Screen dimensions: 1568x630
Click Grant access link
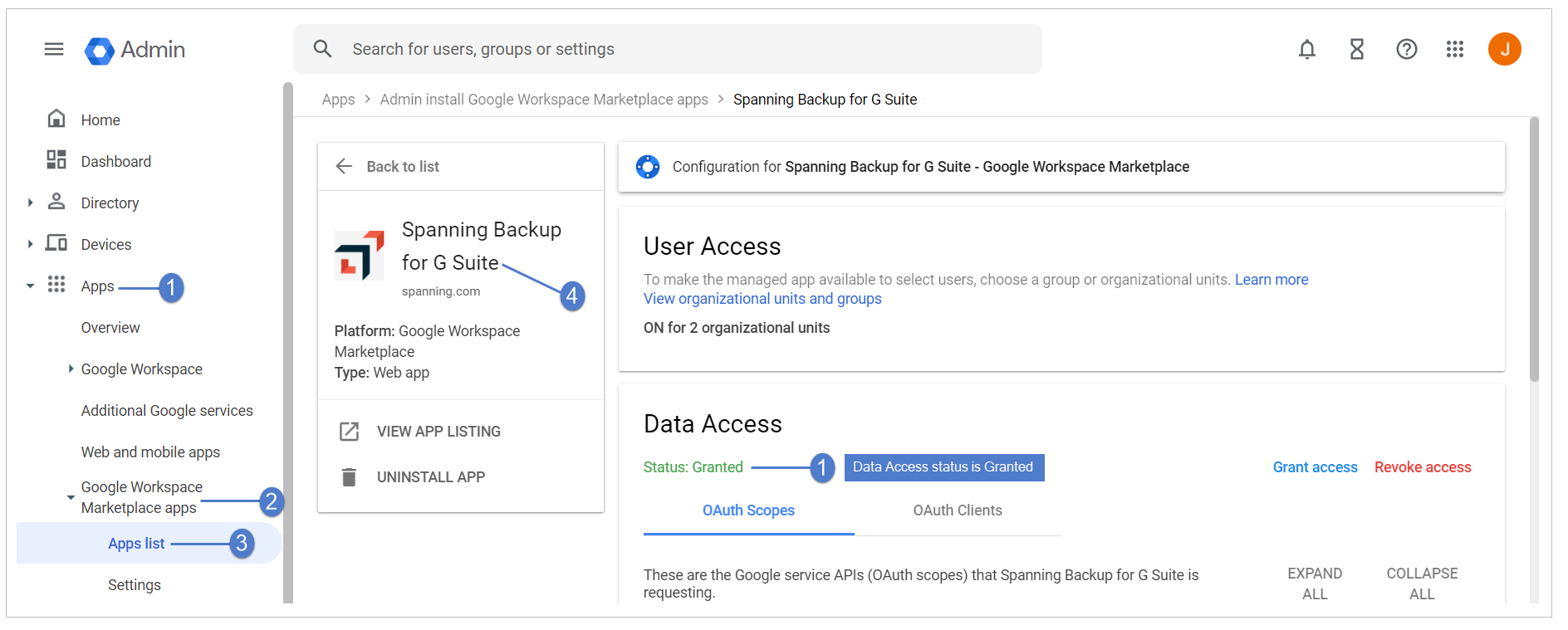tap(1316, 467)
